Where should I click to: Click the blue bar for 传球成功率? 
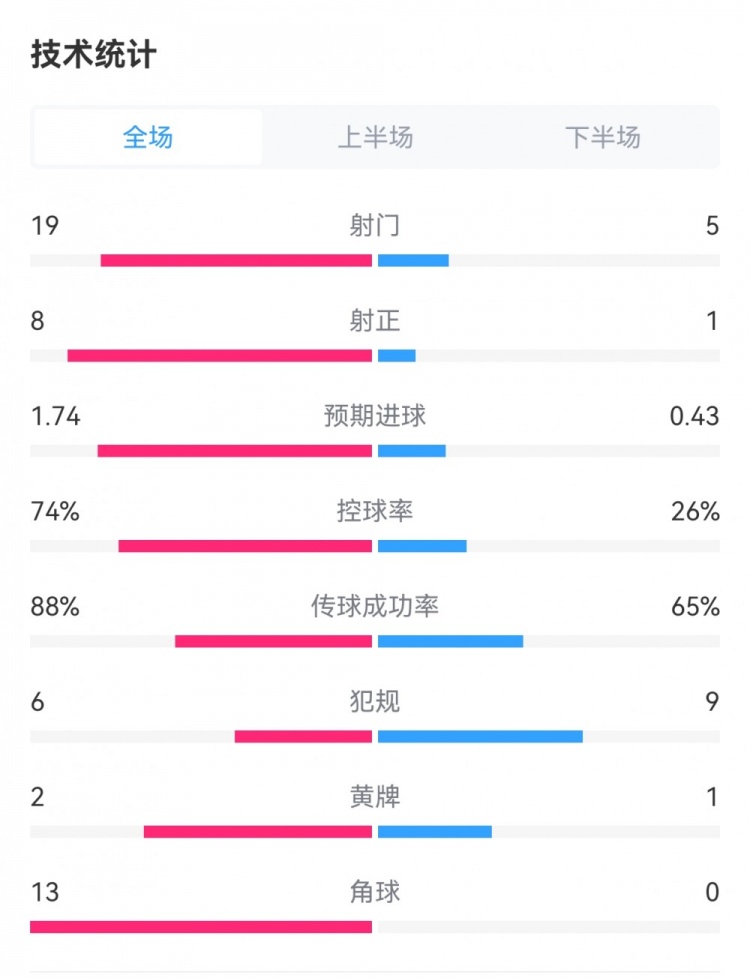450,641
